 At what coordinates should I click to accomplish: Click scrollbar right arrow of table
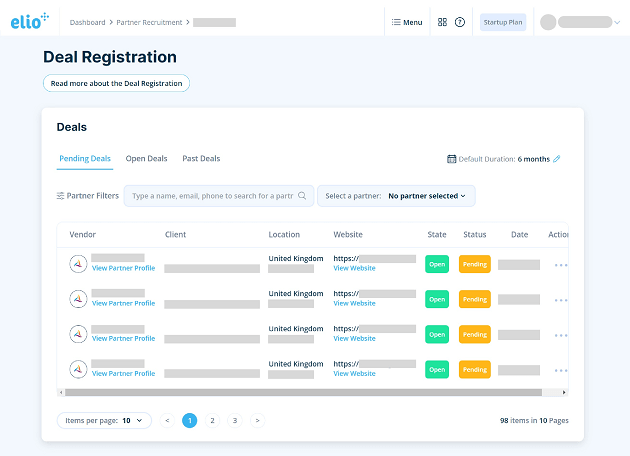coord(564,392)
